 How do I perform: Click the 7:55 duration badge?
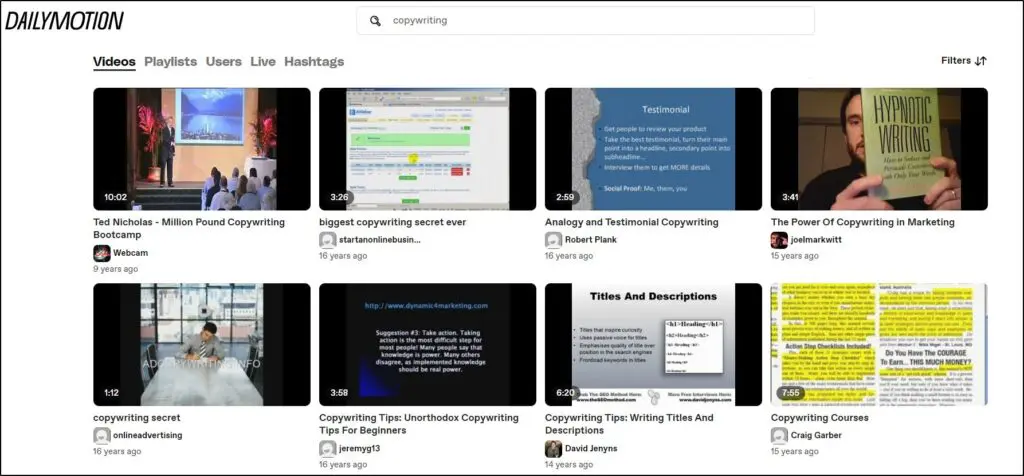(x=791, y=392)
